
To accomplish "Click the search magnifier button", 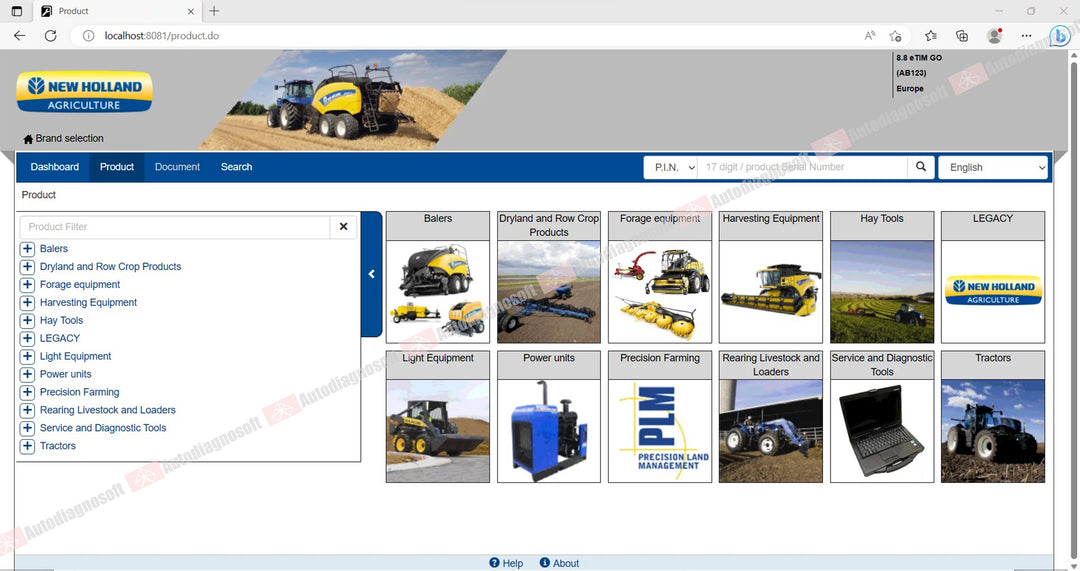I will [920, 167].
